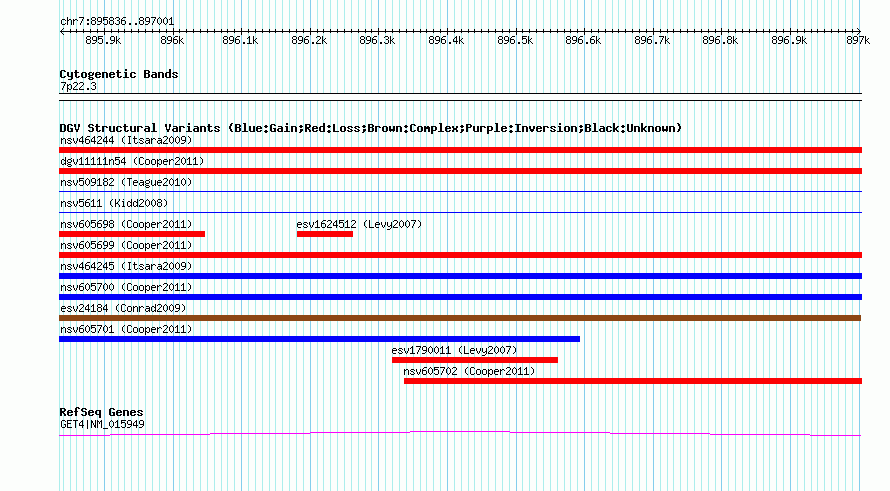Open the esv24184 (Conrad2009) variant label

click(x=123, y=308)
